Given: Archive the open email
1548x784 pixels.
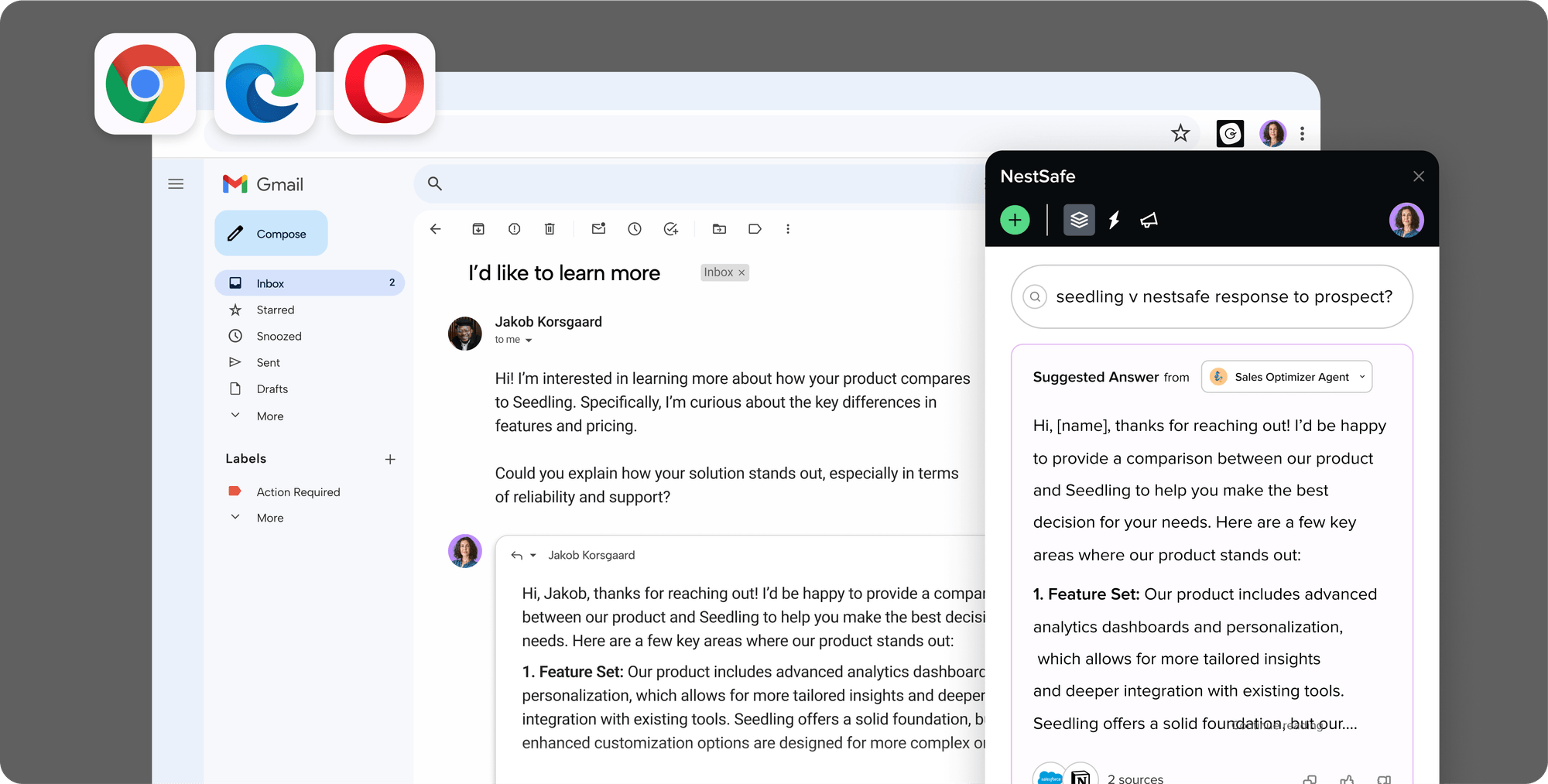Looking at the screenshot, I should pos(478,229).
